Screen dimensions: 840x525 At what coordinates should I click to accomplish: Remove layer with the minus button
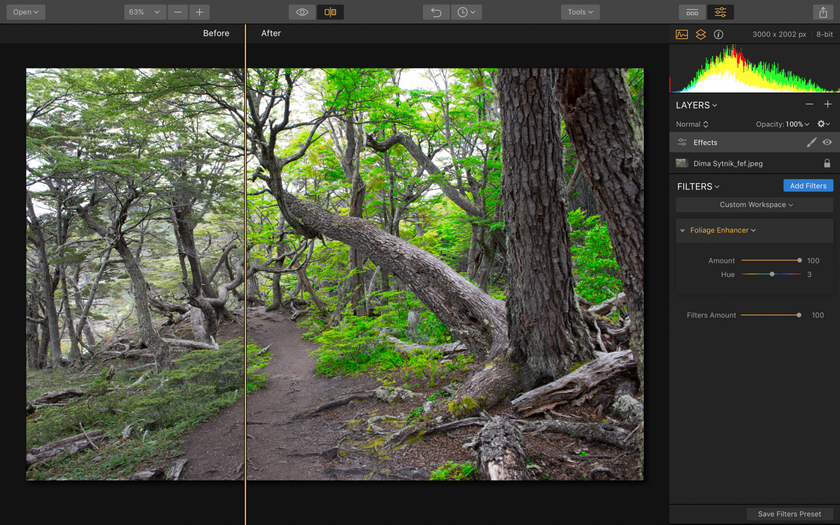tap(809, 104)
